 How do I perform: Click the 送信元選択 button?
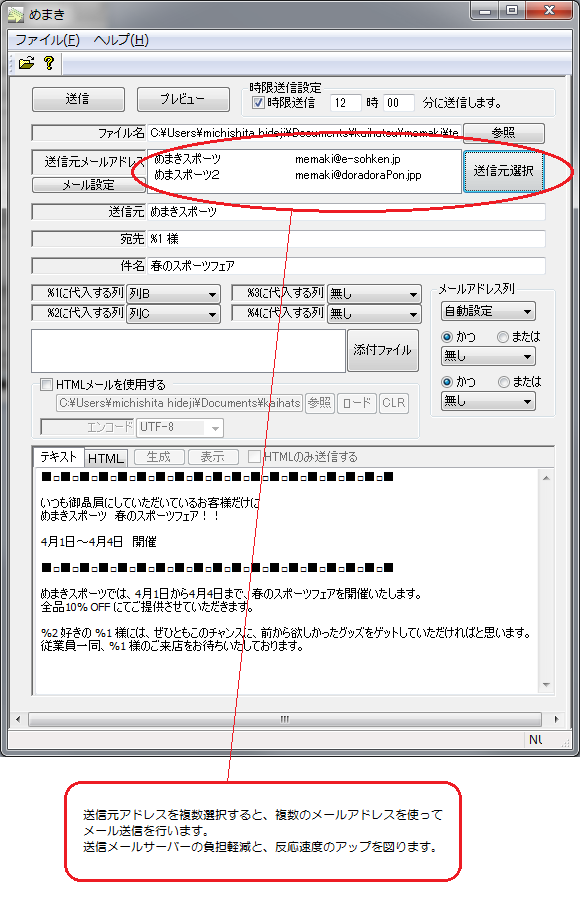[503, 171]
